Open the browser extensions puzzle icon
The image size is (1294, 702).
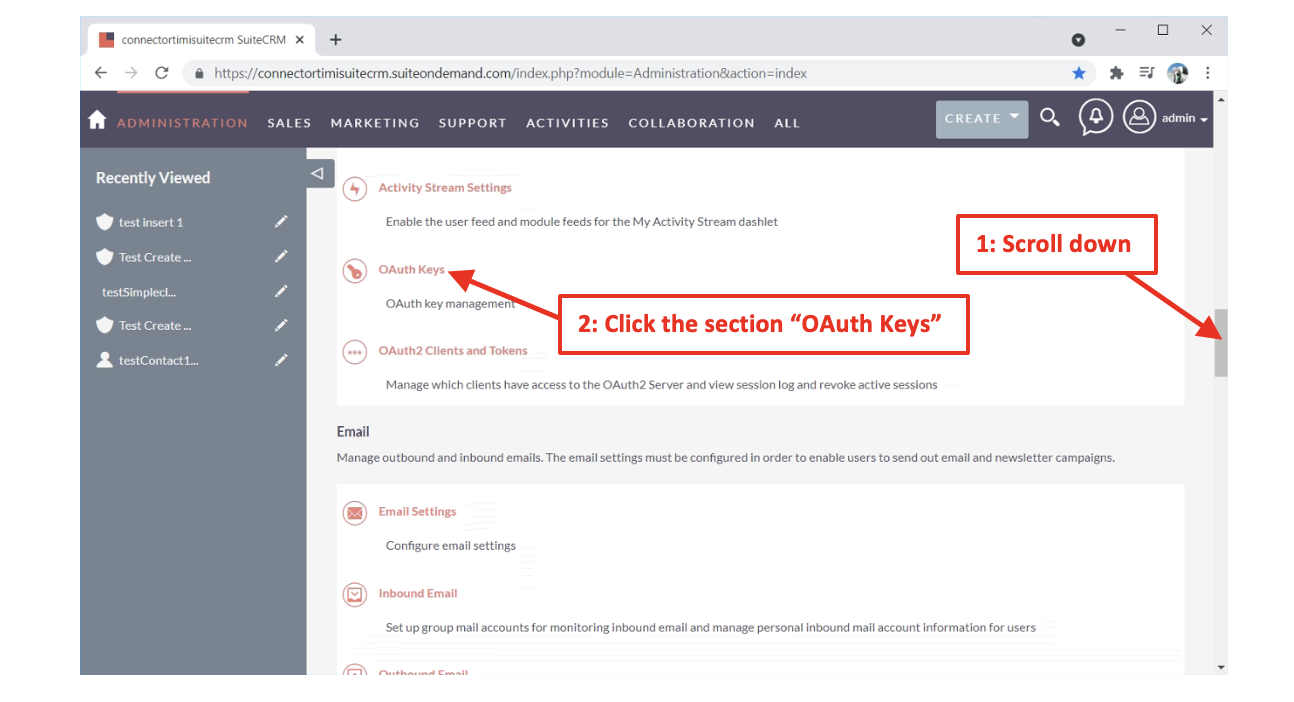pos(1116,73)
